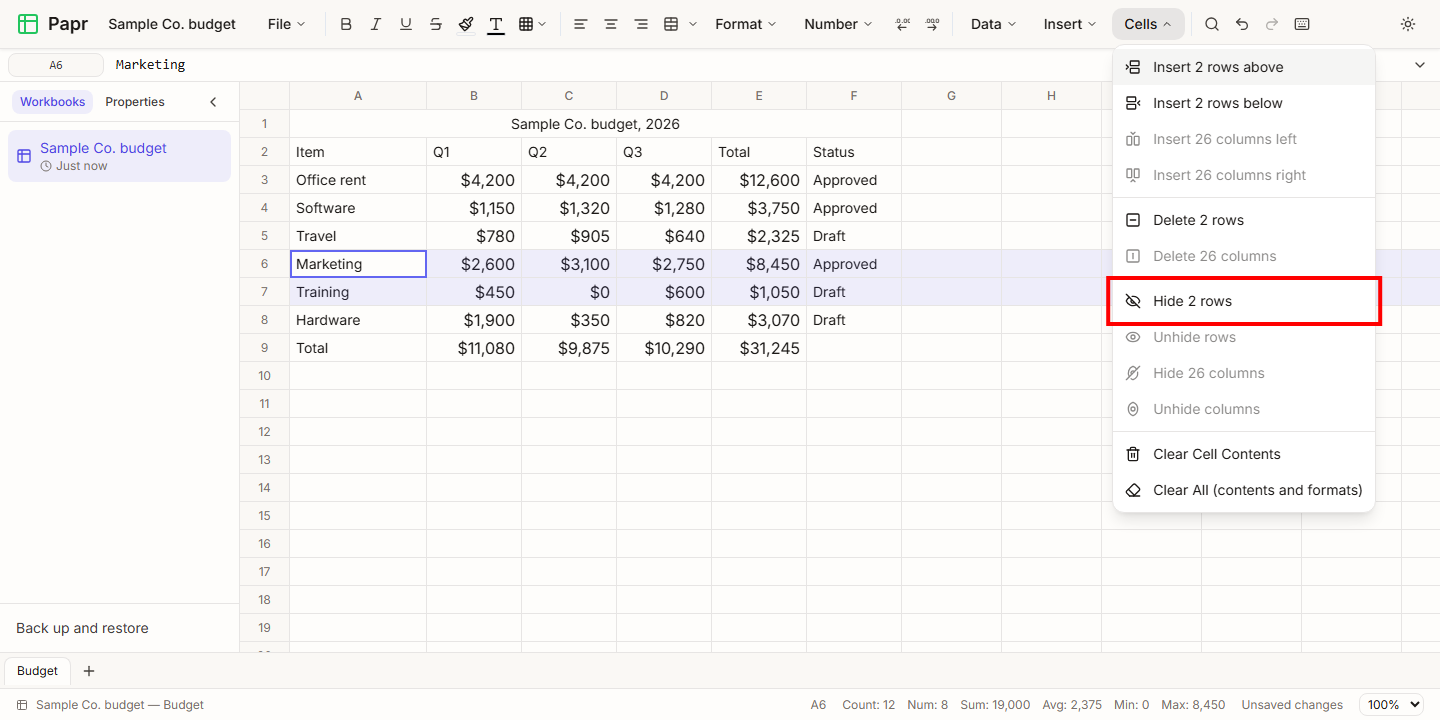
Task: Expand the formula bar chevron
Action: 1420,65
